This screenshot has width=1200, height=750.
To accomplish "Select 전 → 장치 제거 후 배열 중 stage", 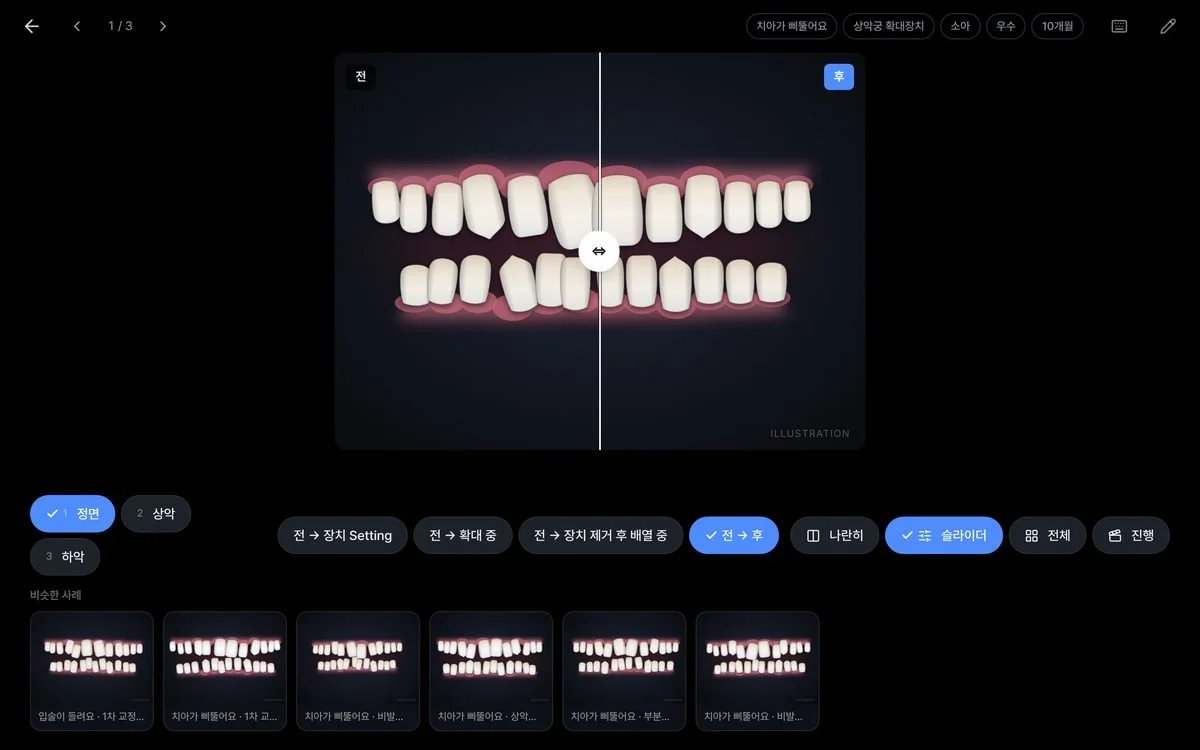I will (600, 535).
